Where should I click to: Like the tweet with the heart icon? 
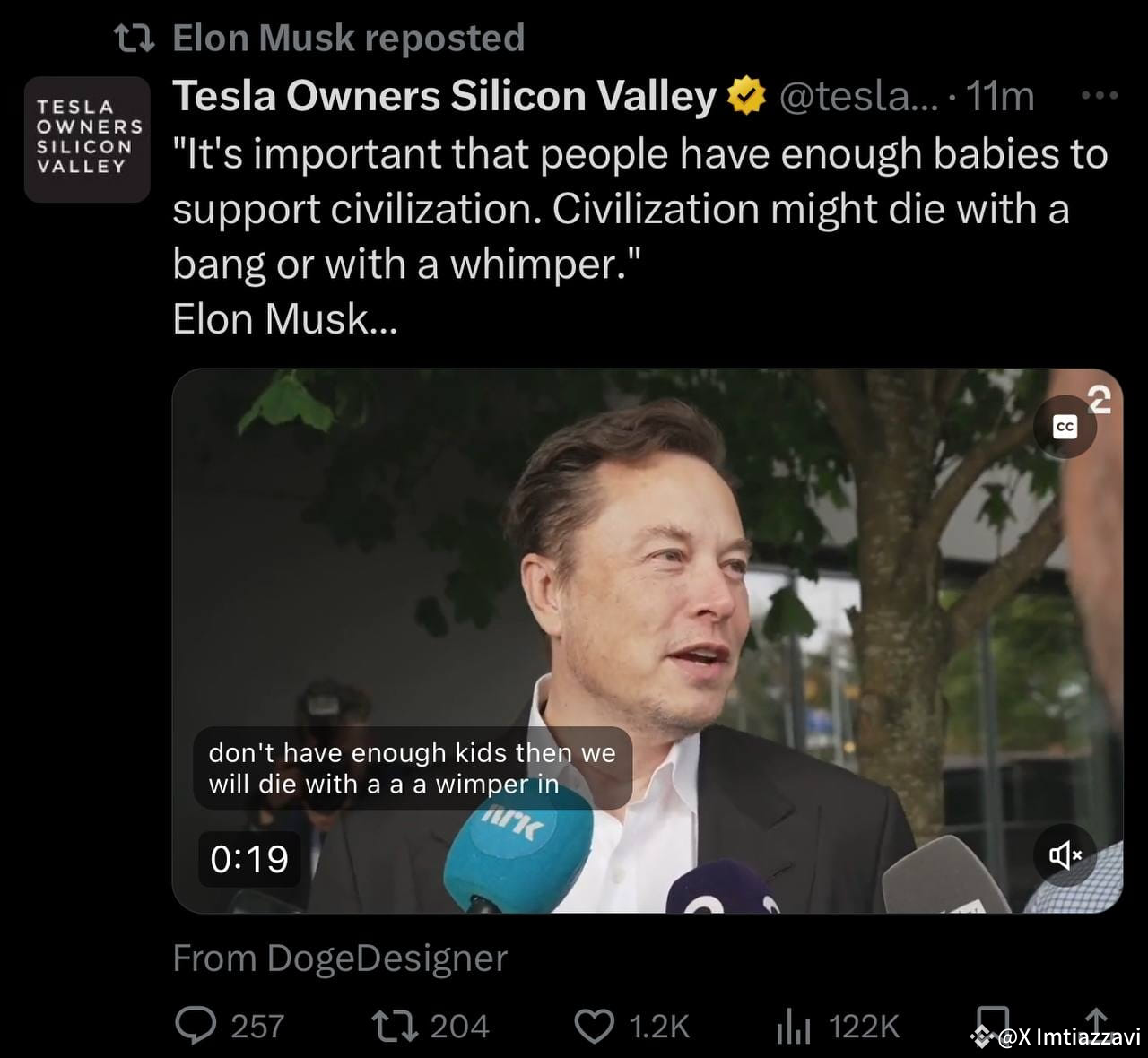(x=595, y=1027)
